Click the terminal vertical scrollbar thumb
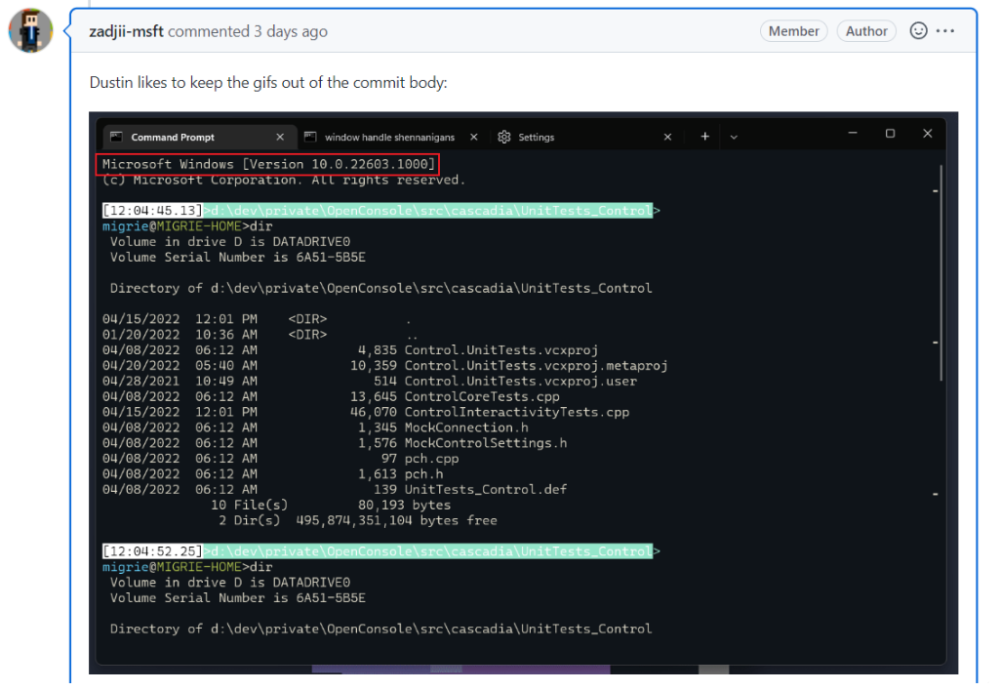 [x=941, y=273]
